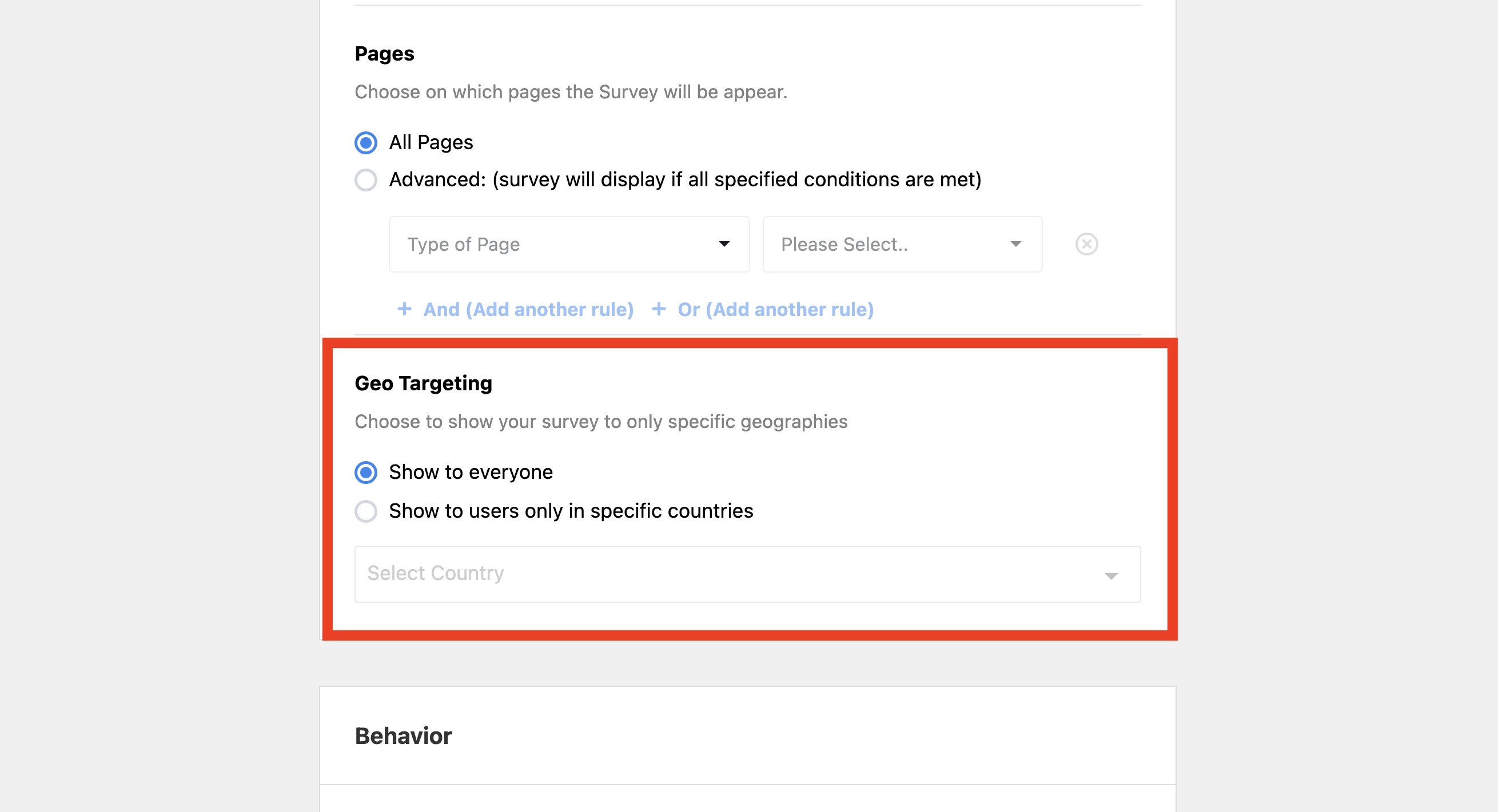Click the text 'Choose on which pages the Survey will be appear.'

pos(571,92)
